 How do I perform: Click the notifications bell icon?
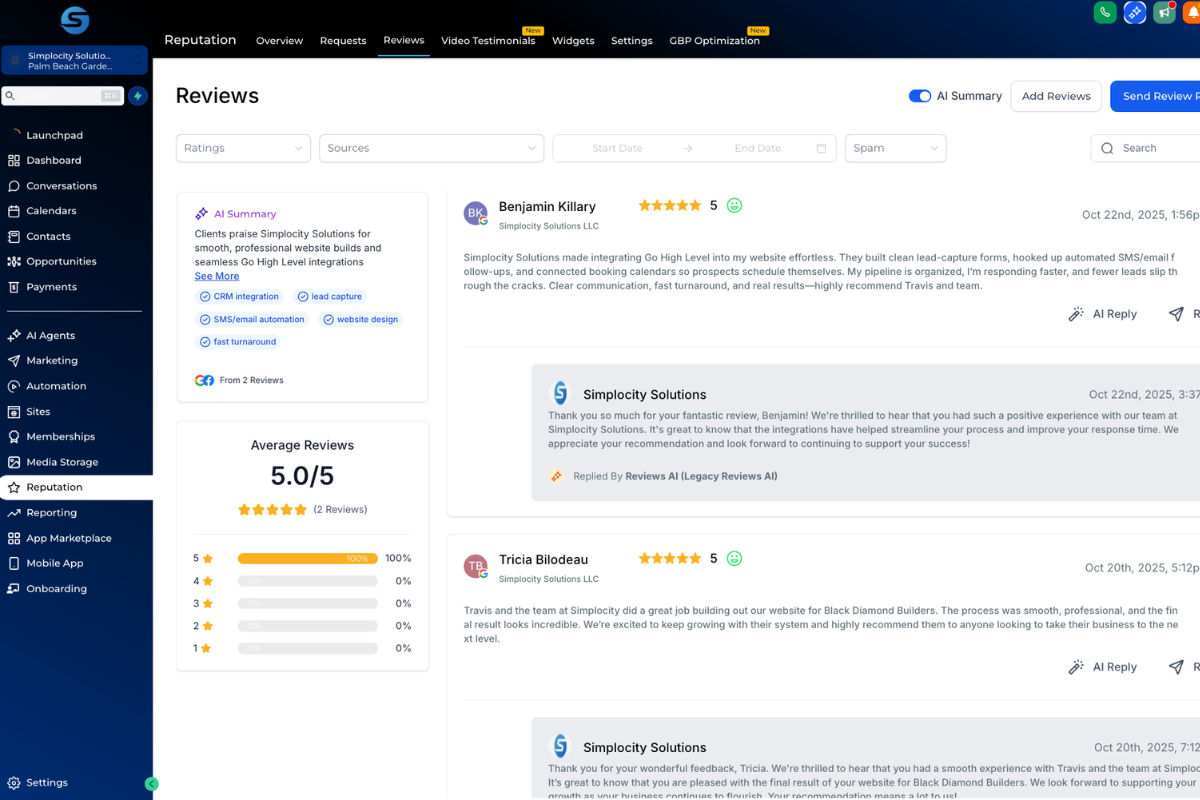(1194, 14)
